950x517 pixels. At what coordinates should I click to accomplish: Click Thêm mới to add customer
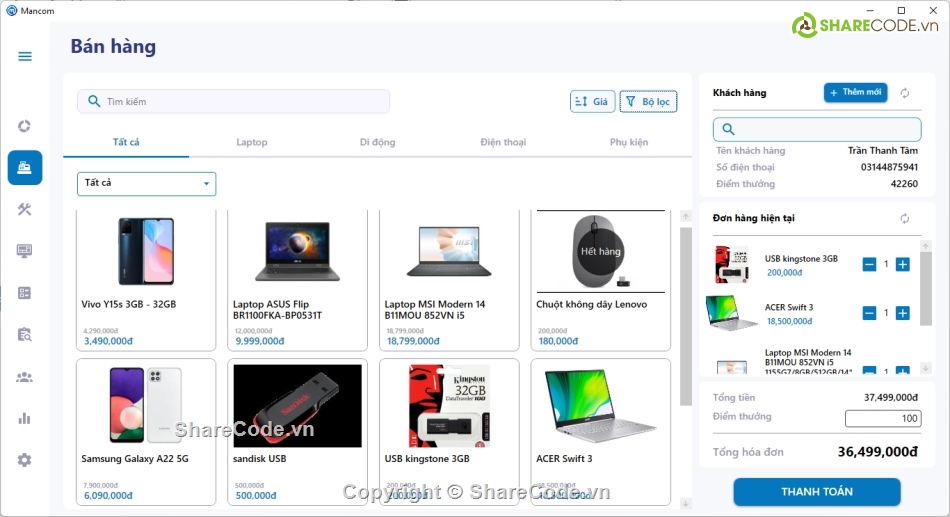click(855, 93)
